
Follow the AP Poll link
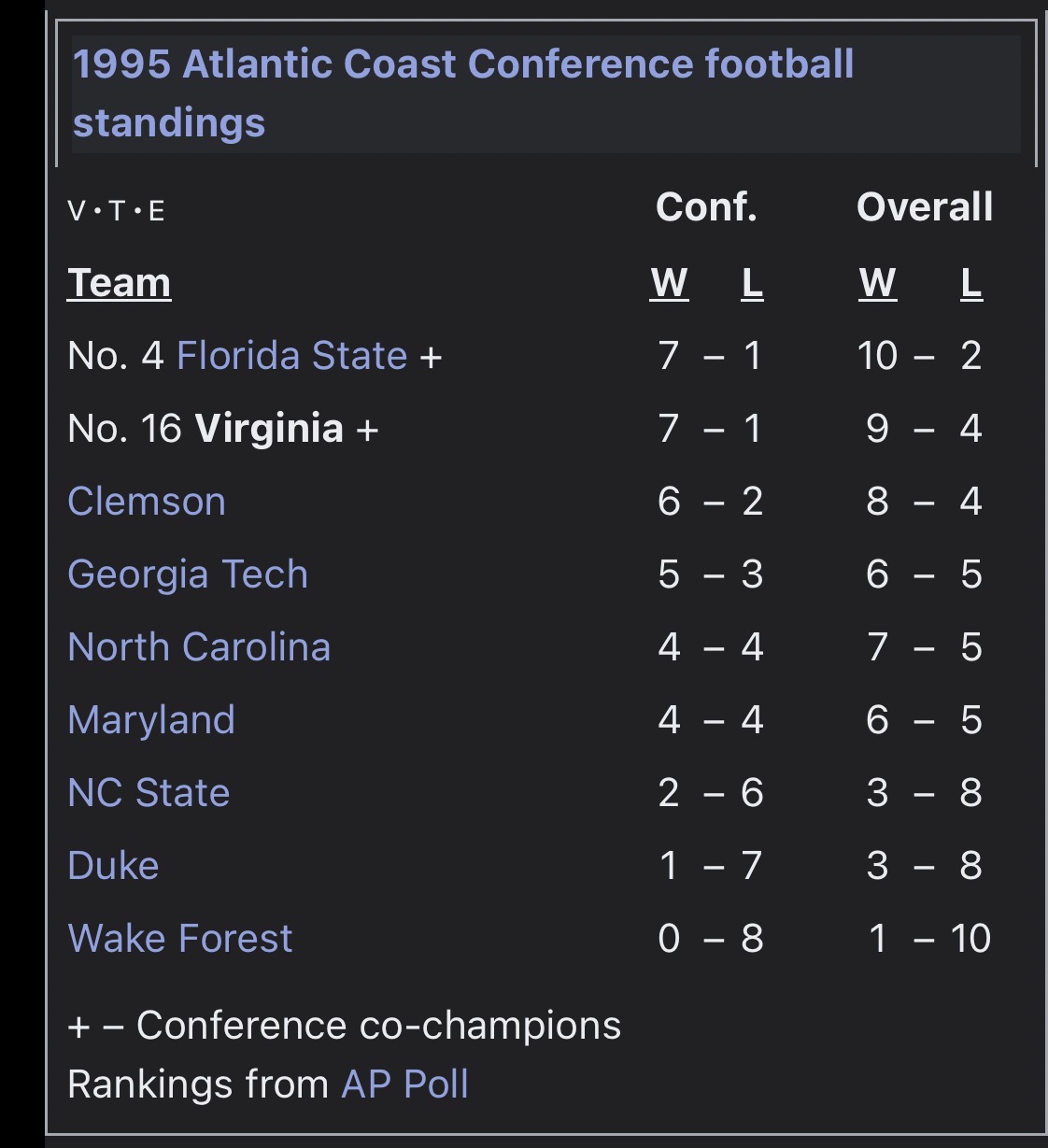(404, 1084)
